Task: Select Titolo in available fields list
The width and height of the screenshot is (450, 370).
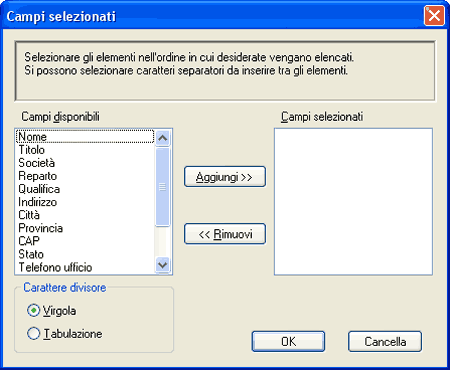Action: [85, 150]
